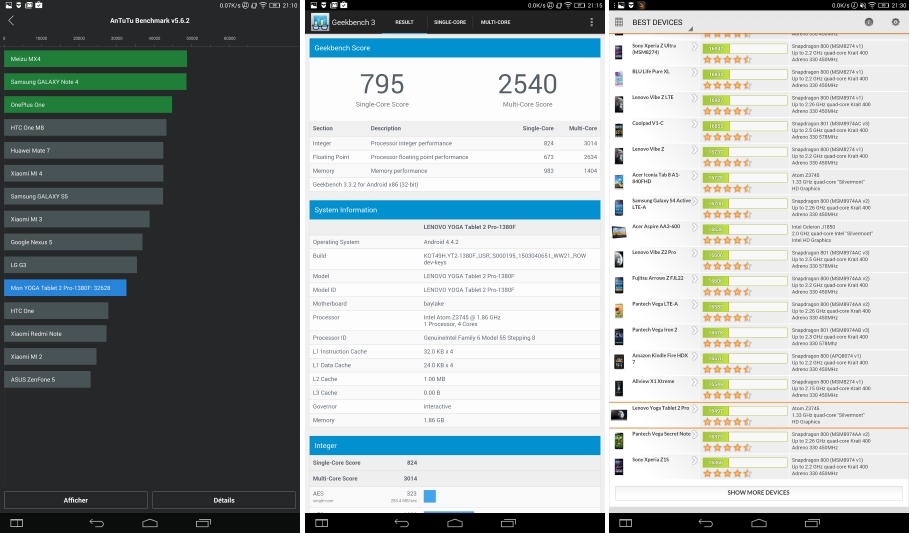The height and width of the screenshot is (533, 910).
Task: Tap the Afficher button in AnTuTu
Action: click(76, 500)
